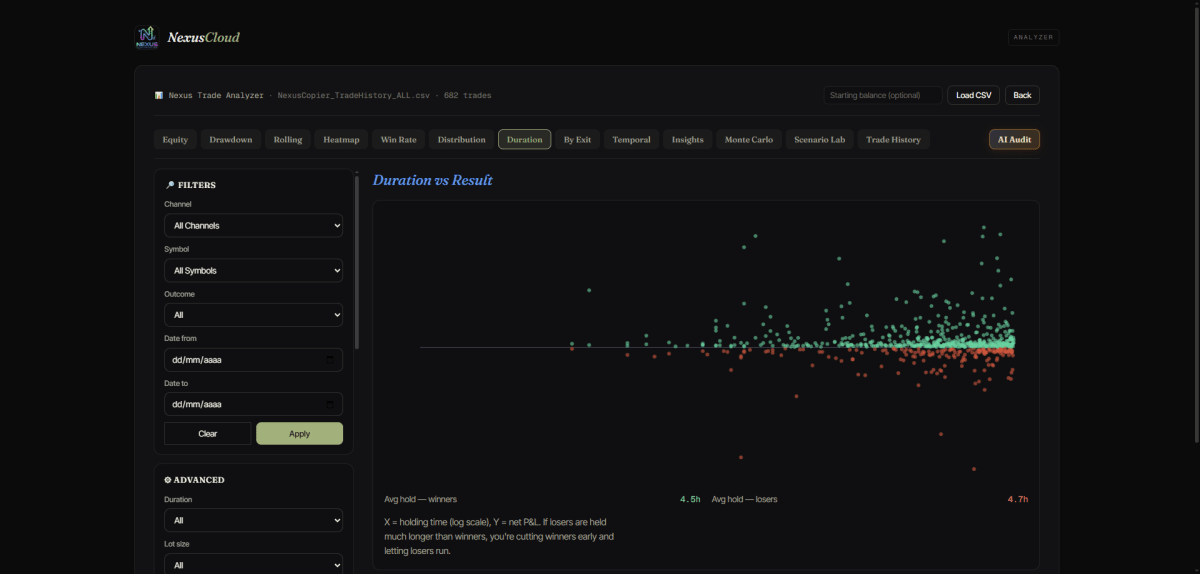
Task: Click the ADVANCED section header
Action: (194, 480)
